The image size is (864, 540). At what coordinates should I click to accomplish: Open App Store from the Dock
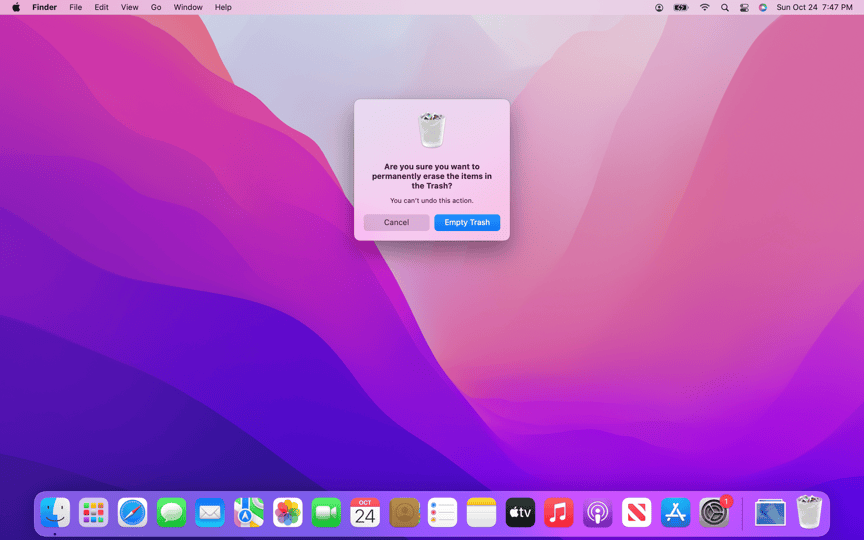(676, 512)
